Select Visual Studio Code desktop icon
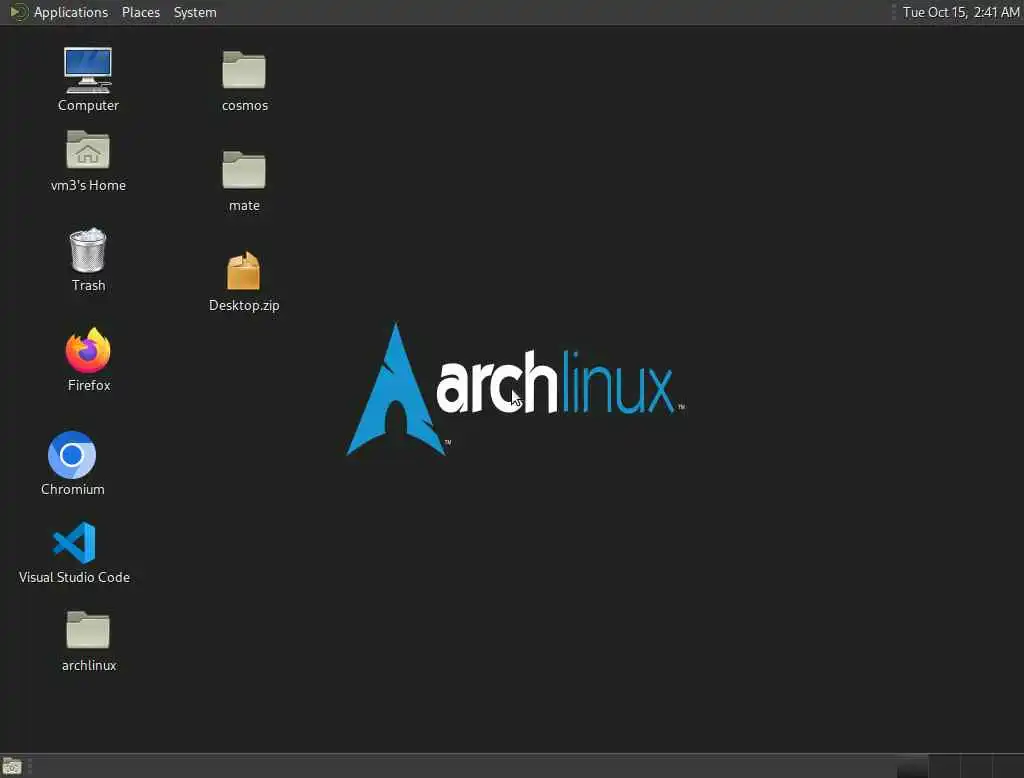This screenshot has width=1024, height=778. coord(74,542)
